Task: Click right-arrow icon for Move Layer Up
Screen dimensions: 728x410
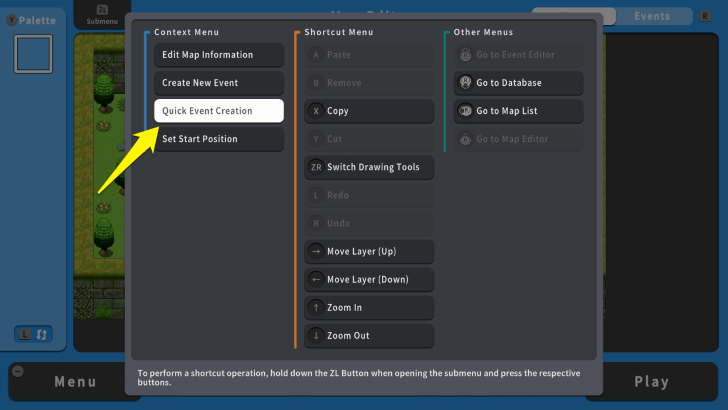Action: [316, 251]
